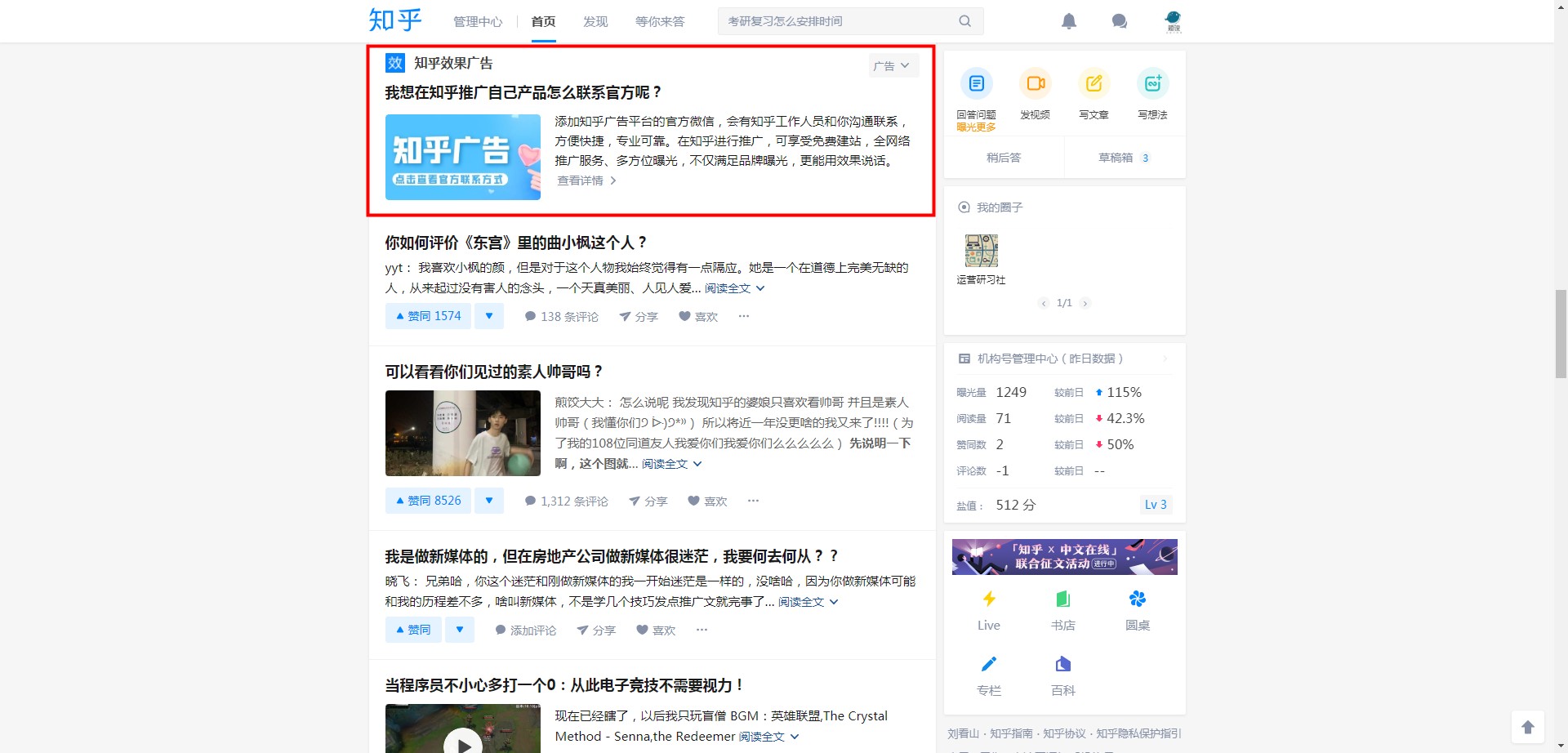Click the 发视频 camera icon
Viewport: 1568px width, 753px height.
pyautogui.click(x=1036, y=83)
